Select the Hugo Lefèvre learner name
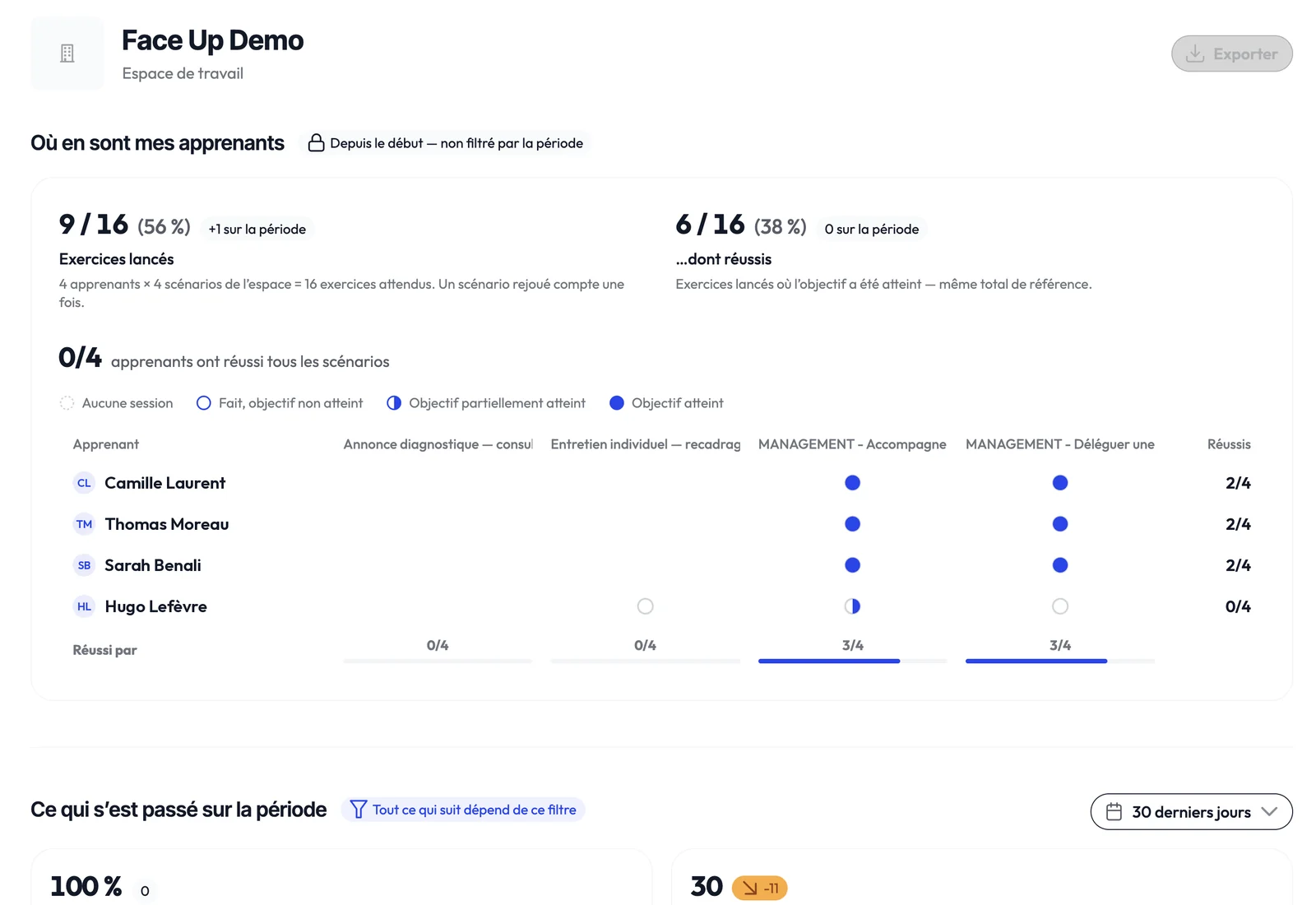The image size is (1316, 905). point(155,606)
